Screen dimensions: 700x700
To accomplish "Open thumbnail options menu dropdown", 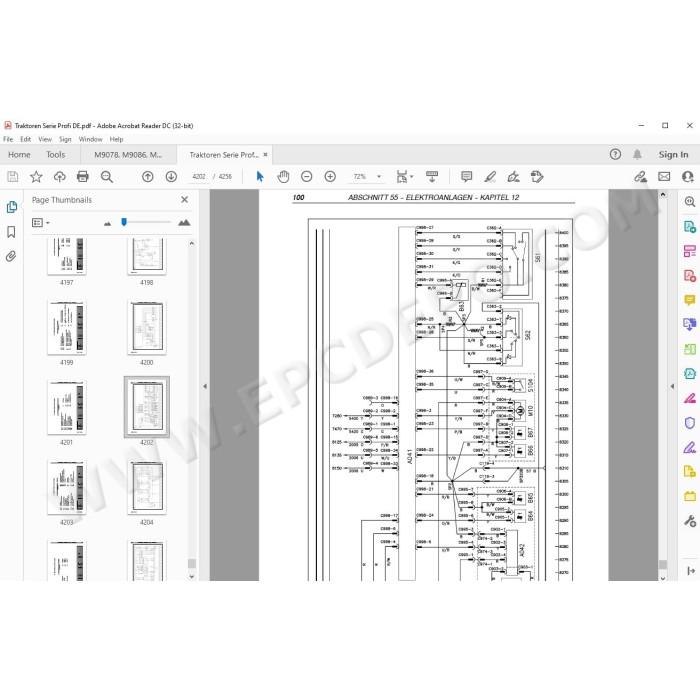I will [x=41, y=222].
